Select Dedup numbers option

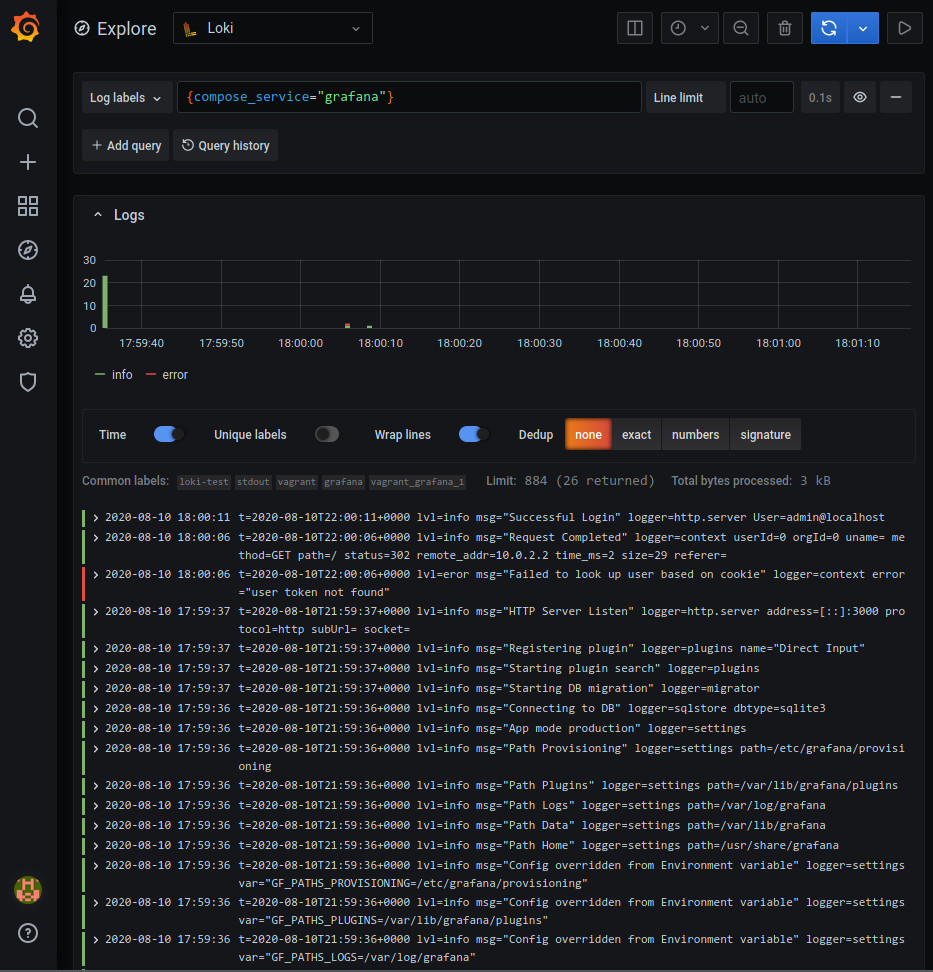pyautogui.click(x=696, y=435)
